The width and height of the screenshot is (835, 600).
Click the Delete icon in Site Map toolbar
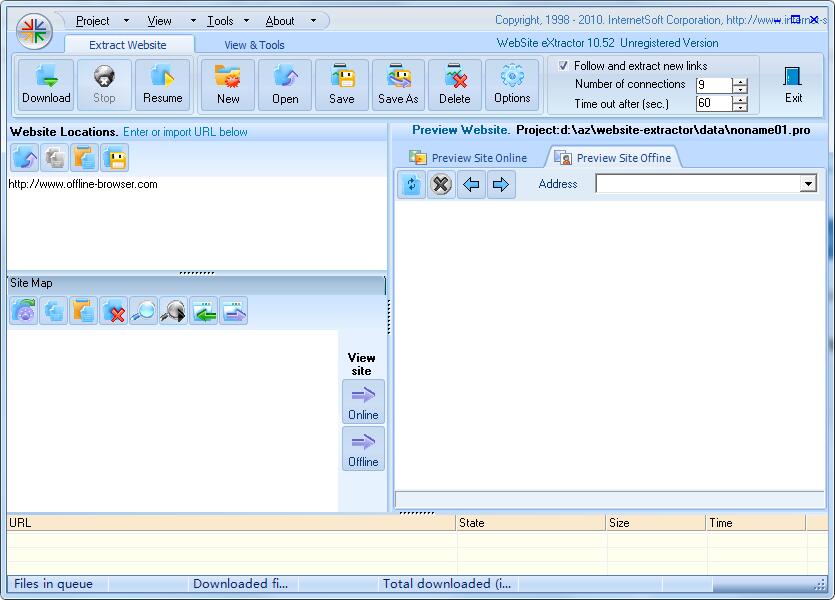click(114, 311)
